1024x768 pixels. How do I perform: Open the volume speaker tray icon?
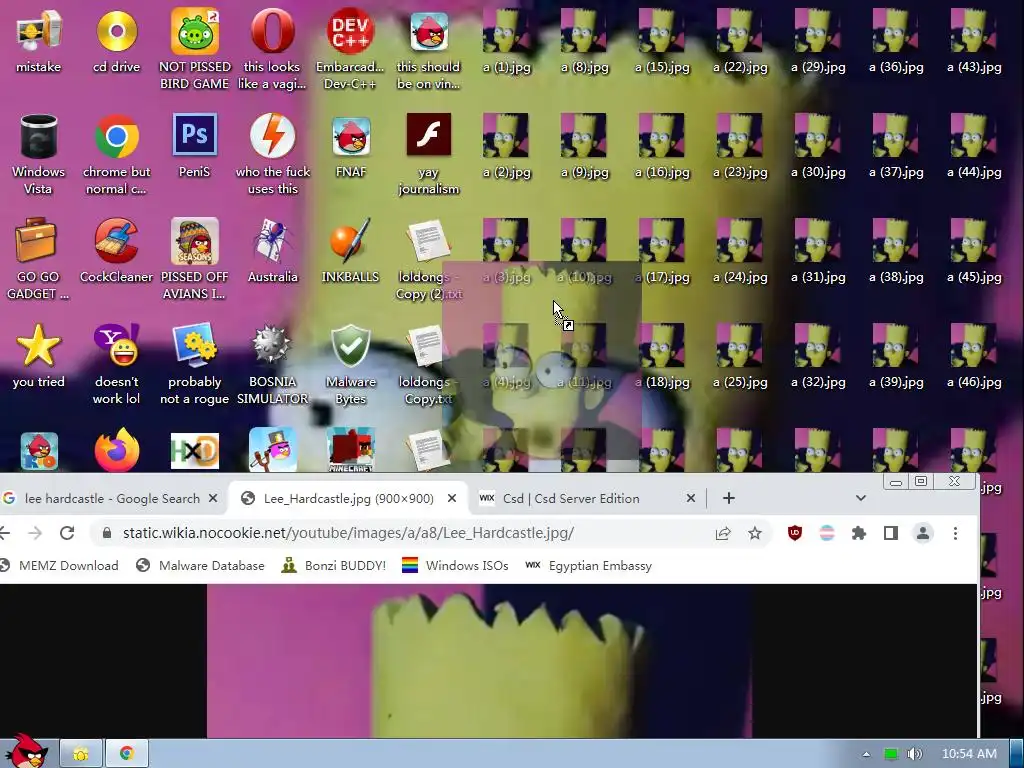coord(915,754)
